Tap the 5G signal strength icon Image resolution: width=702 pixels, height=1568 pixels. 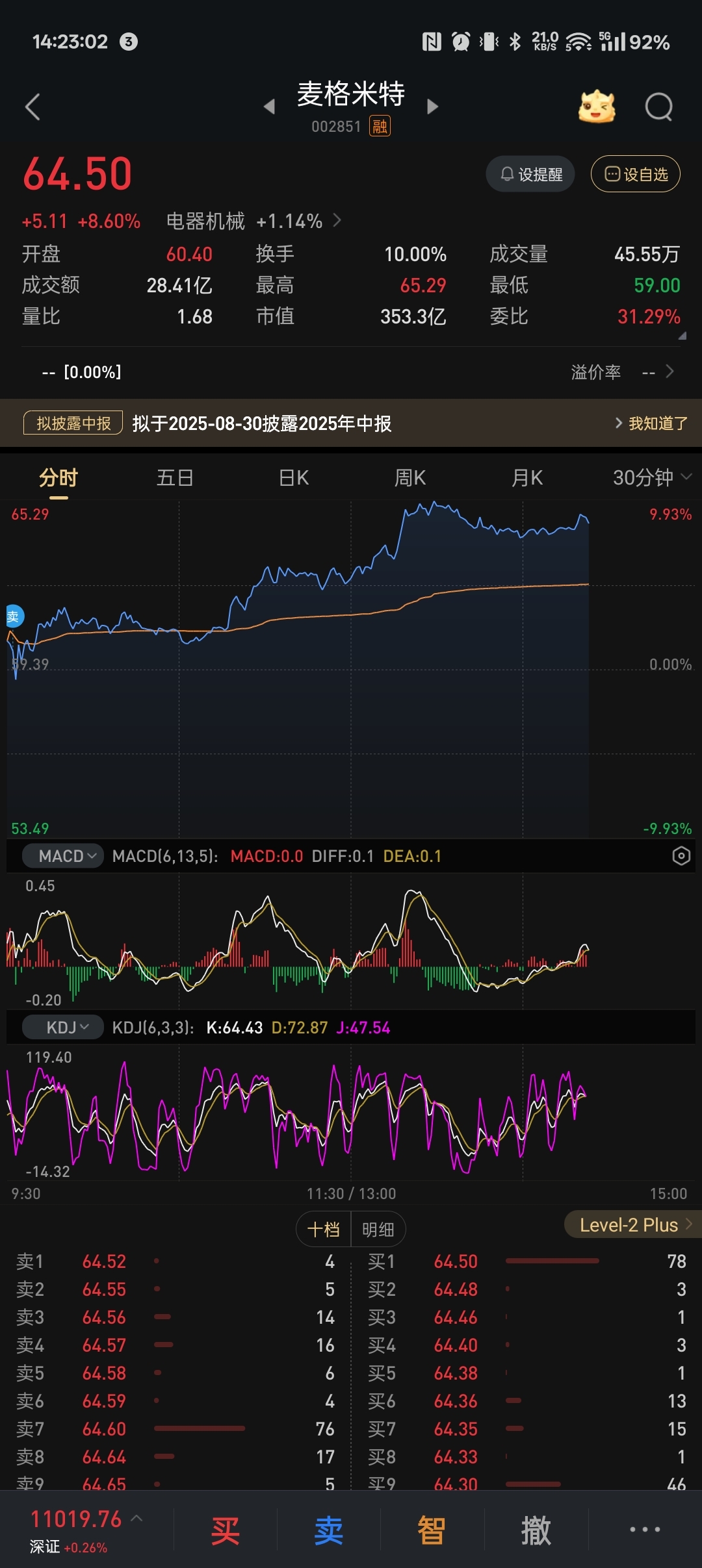612,42
